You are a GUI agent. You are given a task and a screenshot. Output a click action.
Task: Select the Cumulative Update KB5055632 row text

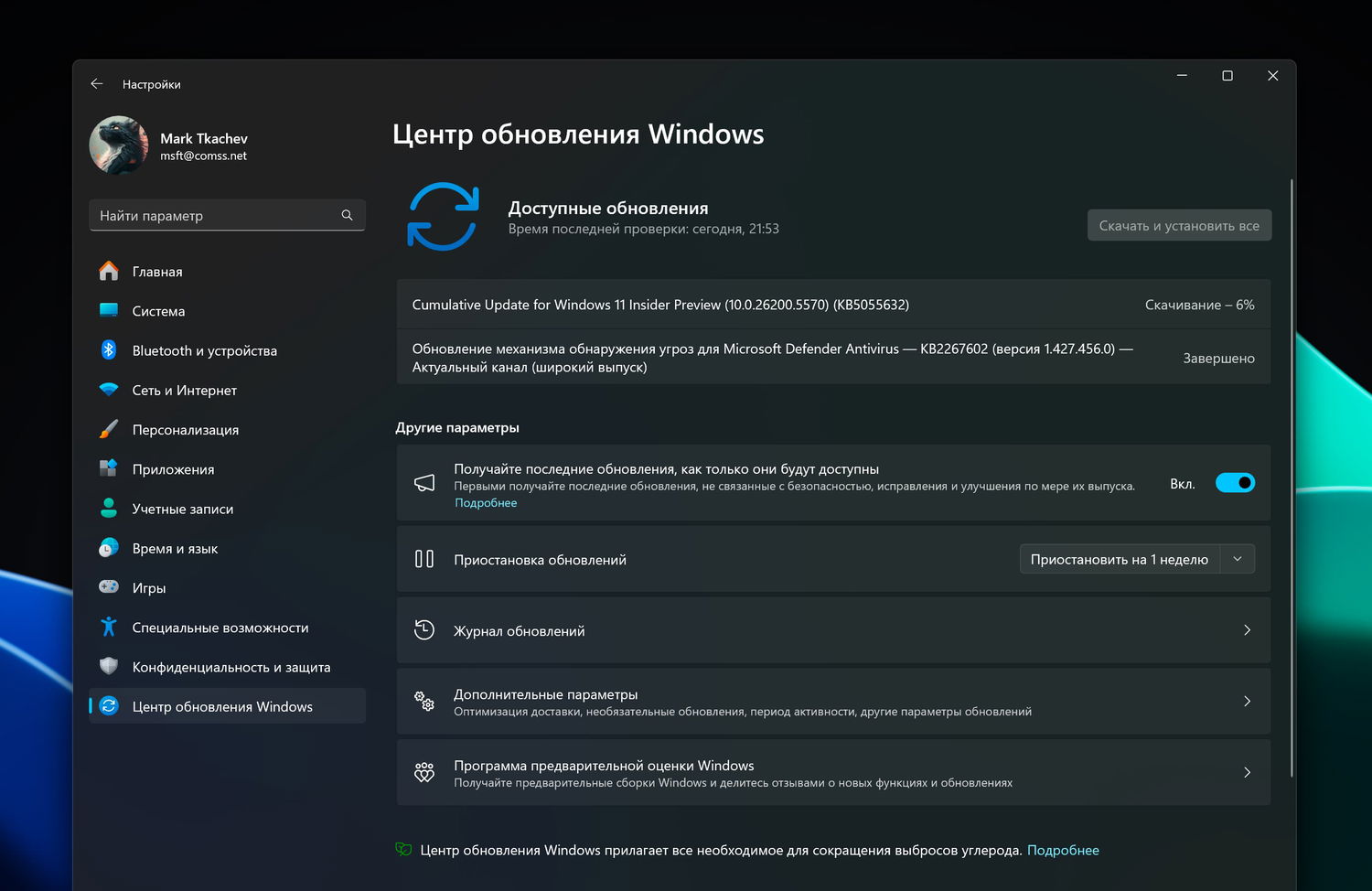[x=660, y=305]
